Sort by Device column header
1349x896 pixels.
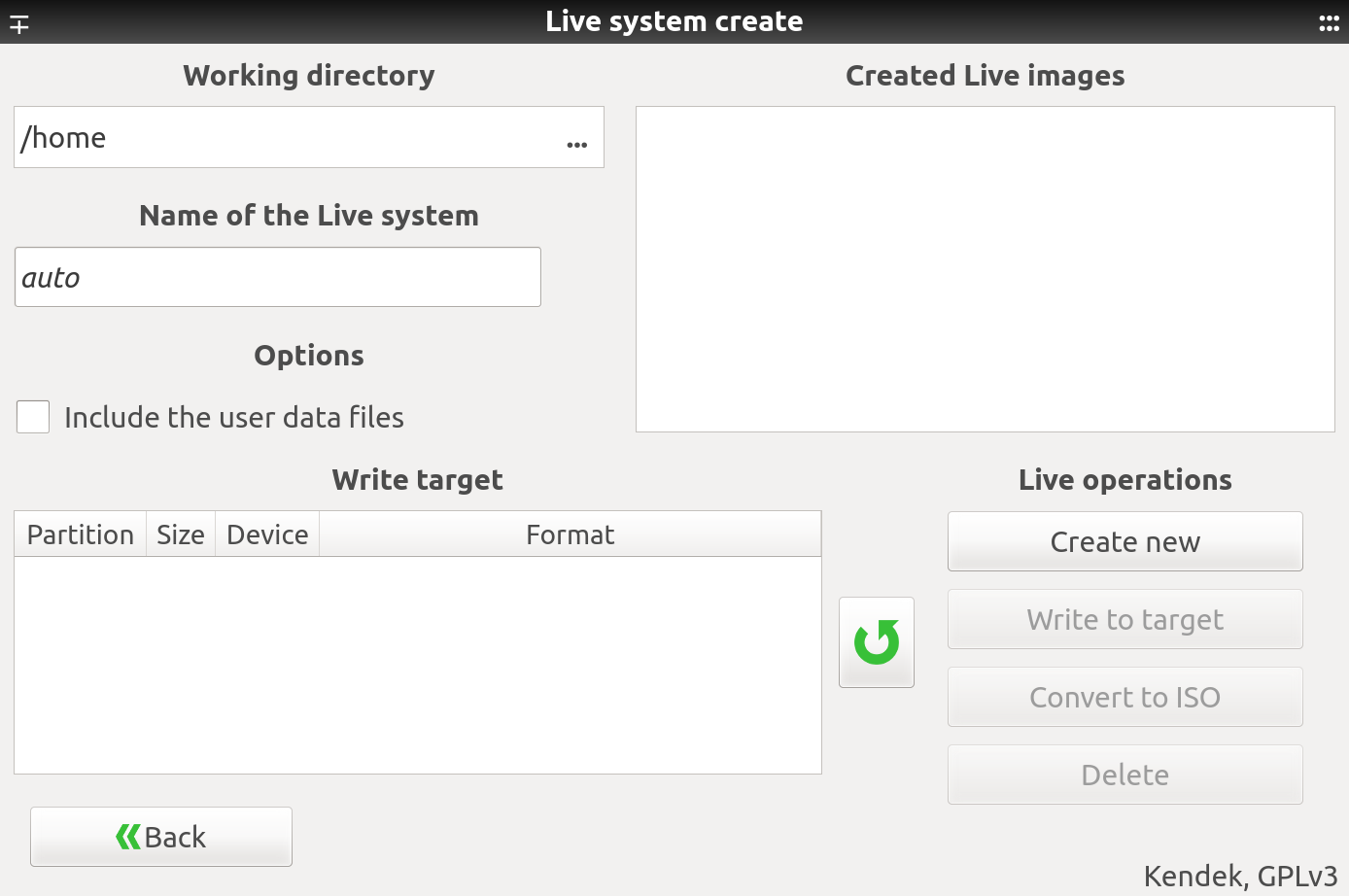pos(267,534)
